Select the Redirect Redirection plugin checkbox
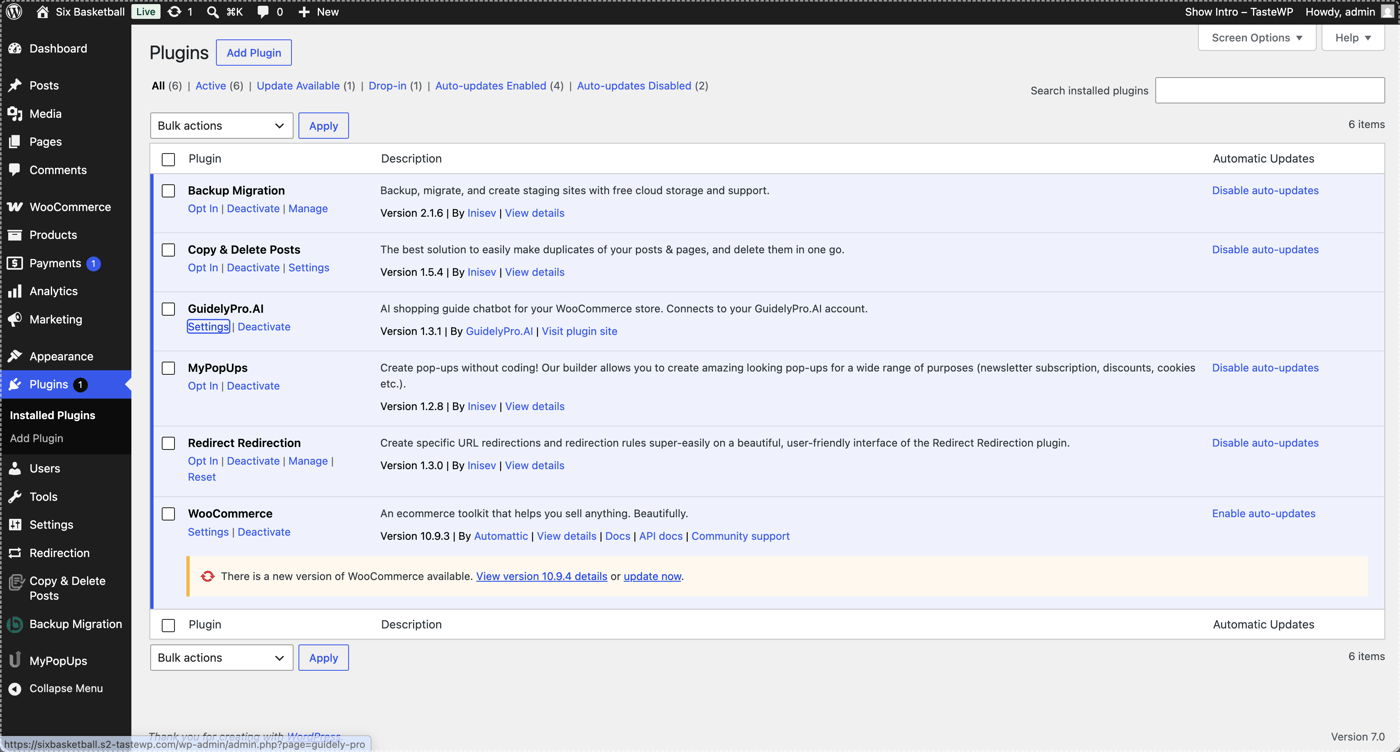This screenshot has width=1400, height=752. pyautogui.click(x=168, y=443)
